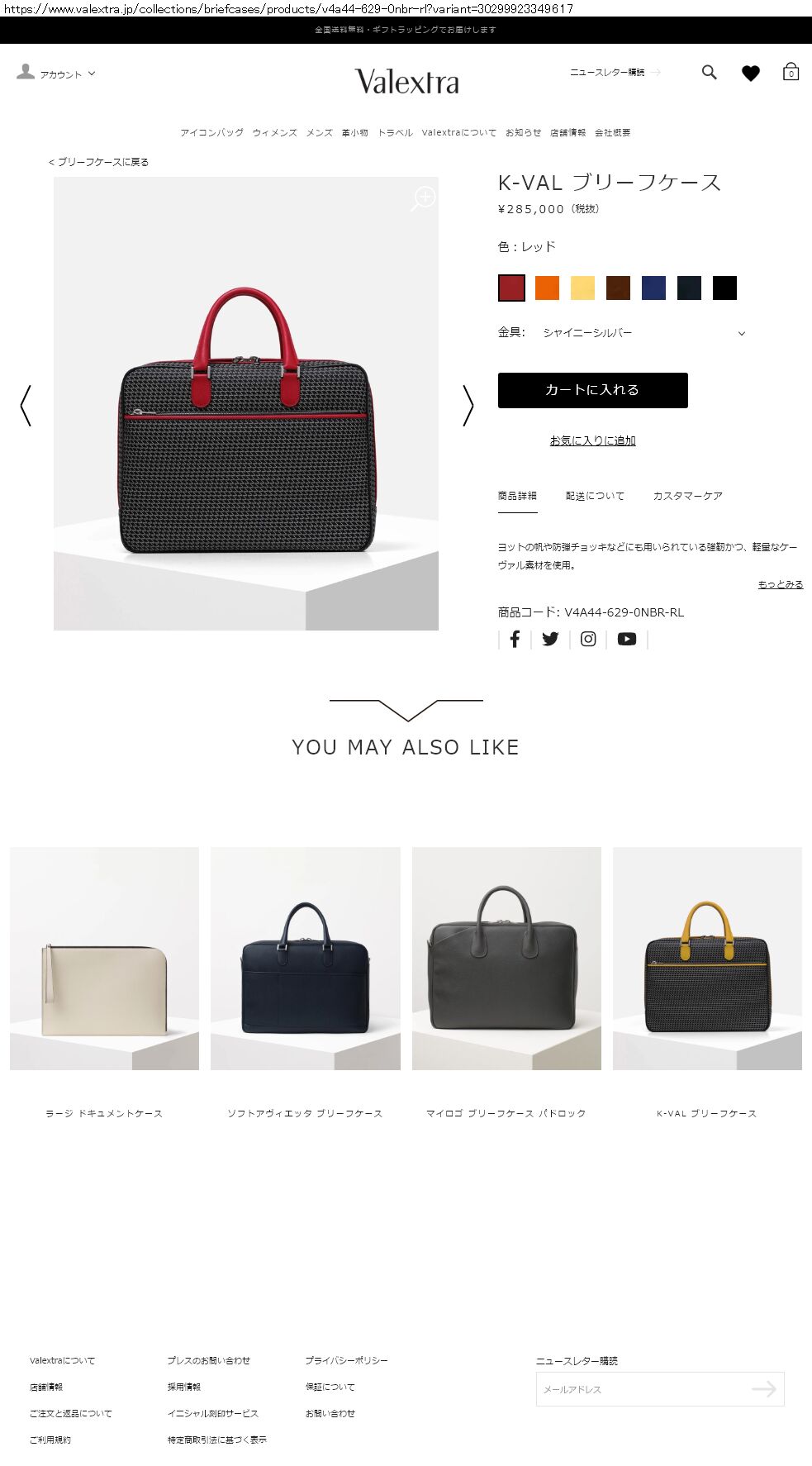Select the orange color swatch
This screenshot has height=1466, width=812.
(x=547, y=288)
